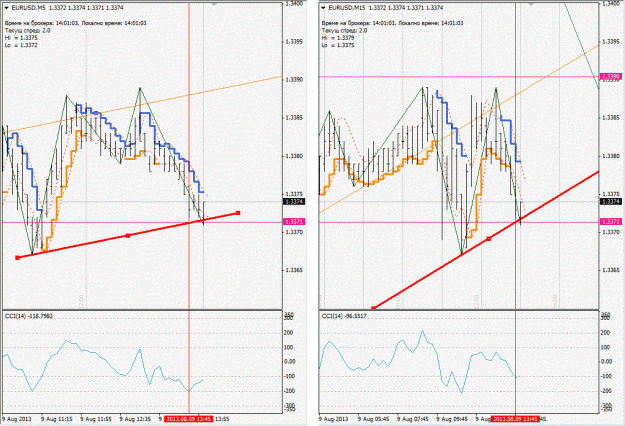Click the CCI(14) -96.5517 indicator label

tap(344, 316)
